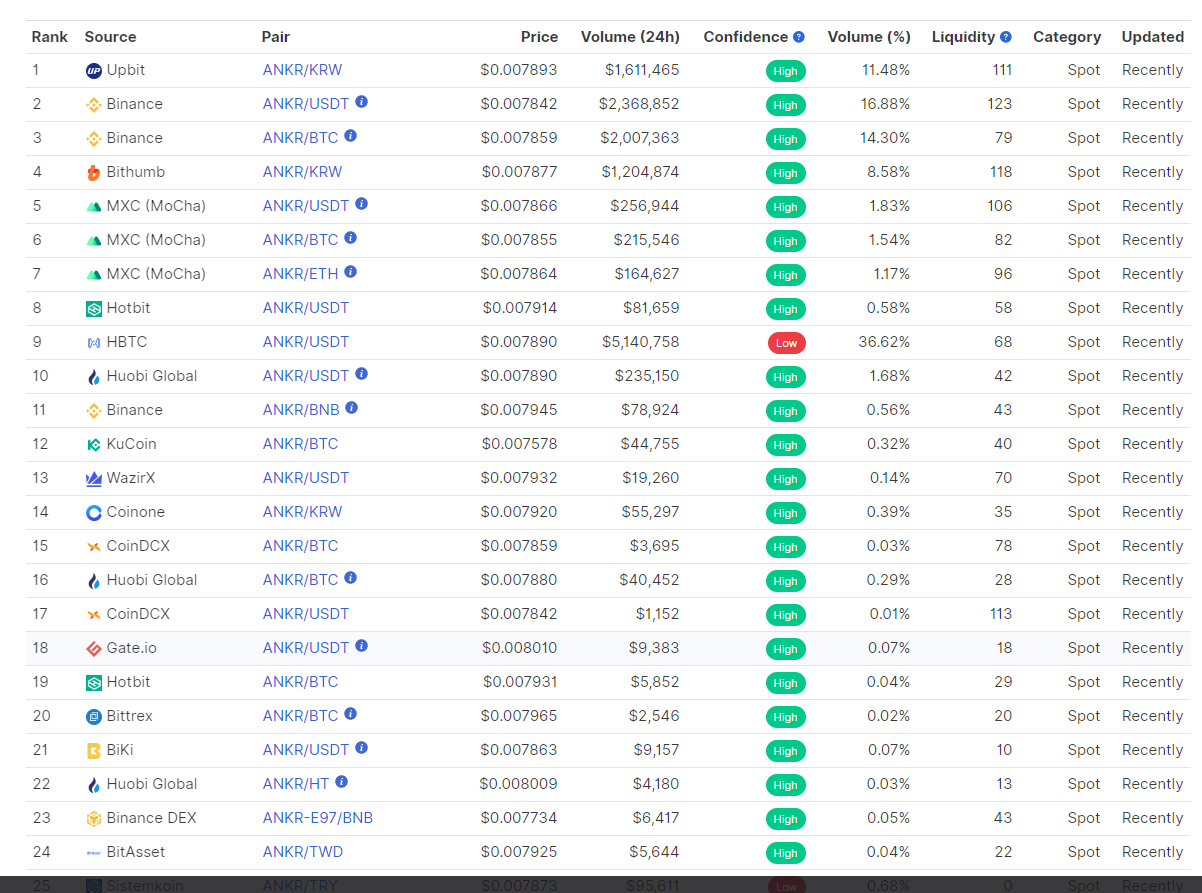Click the HBTC exchange logo

(x=94, y=343)
